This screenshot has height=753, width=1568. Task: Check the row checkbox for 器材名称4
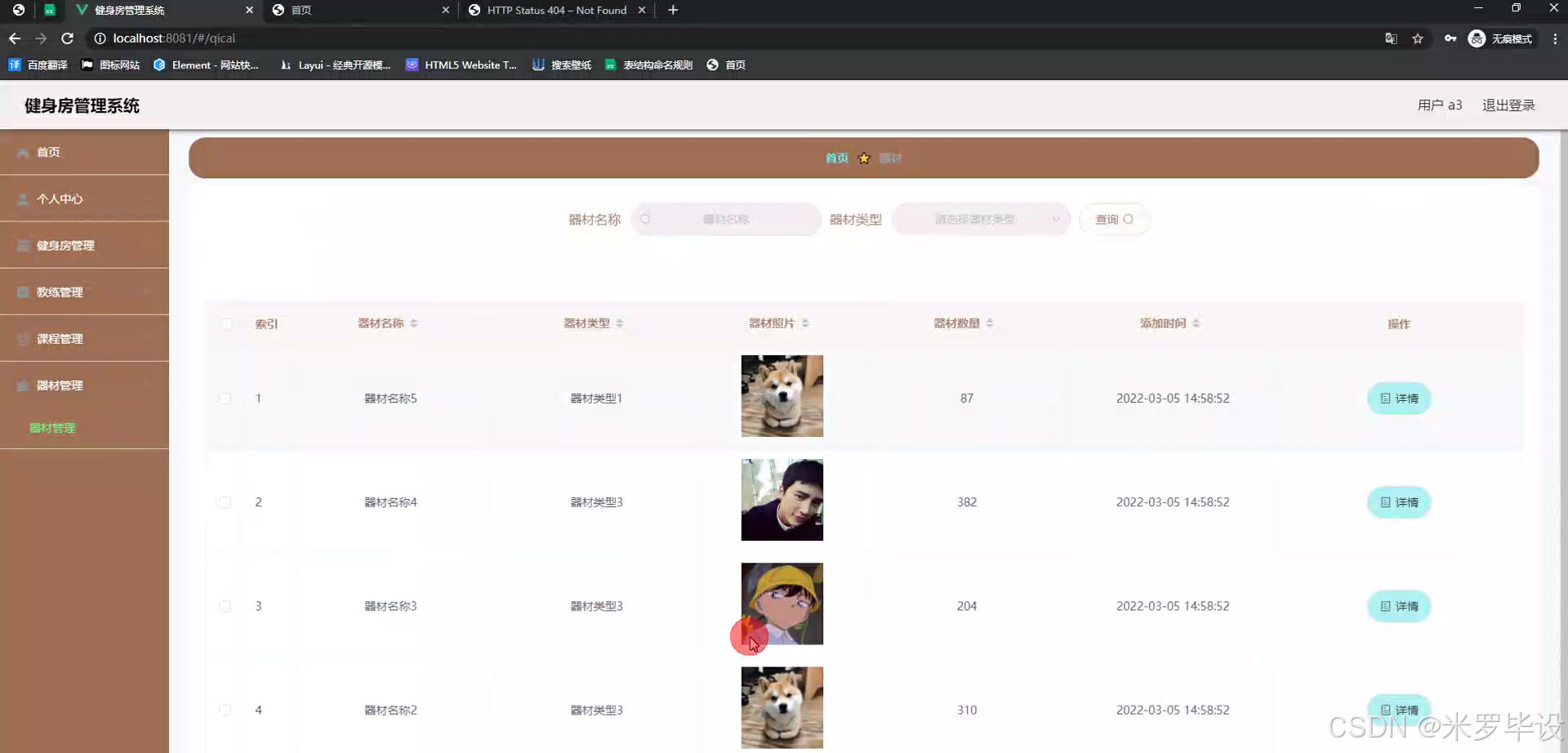point(225,502)
